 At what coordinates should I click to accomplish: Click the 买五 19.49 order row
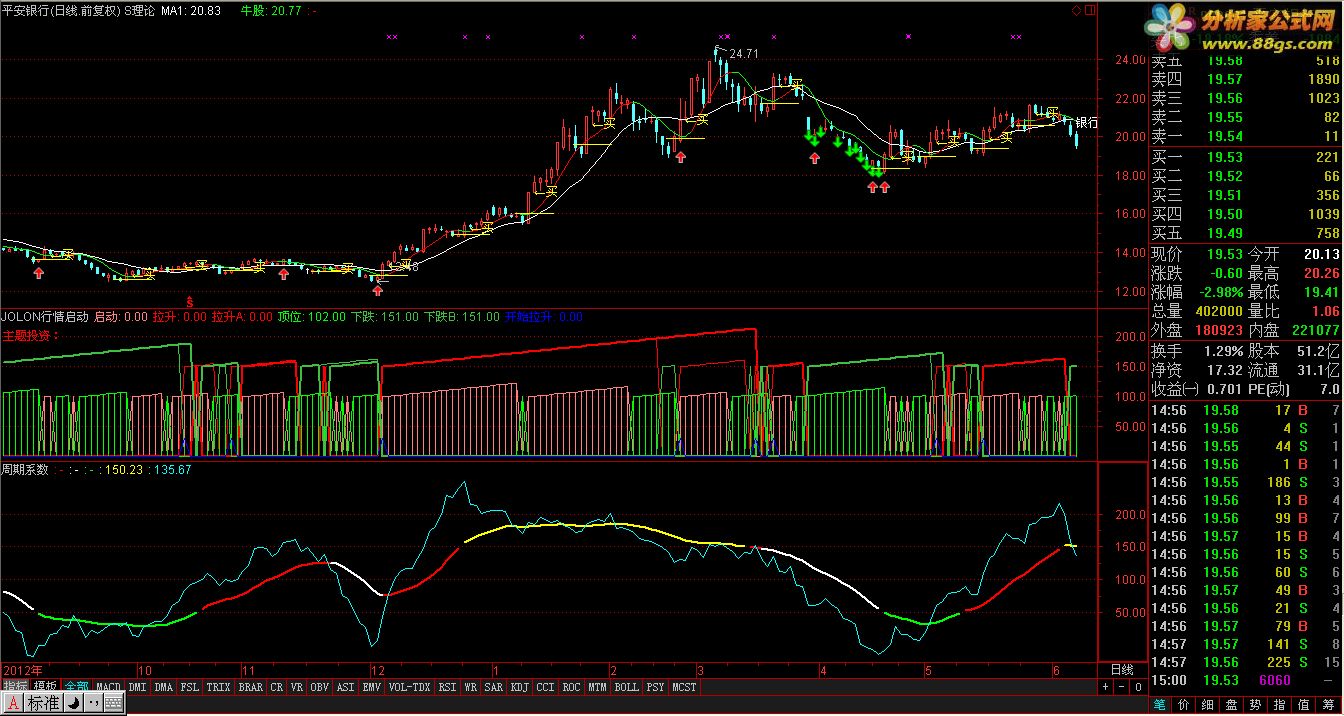[1245, 234]
